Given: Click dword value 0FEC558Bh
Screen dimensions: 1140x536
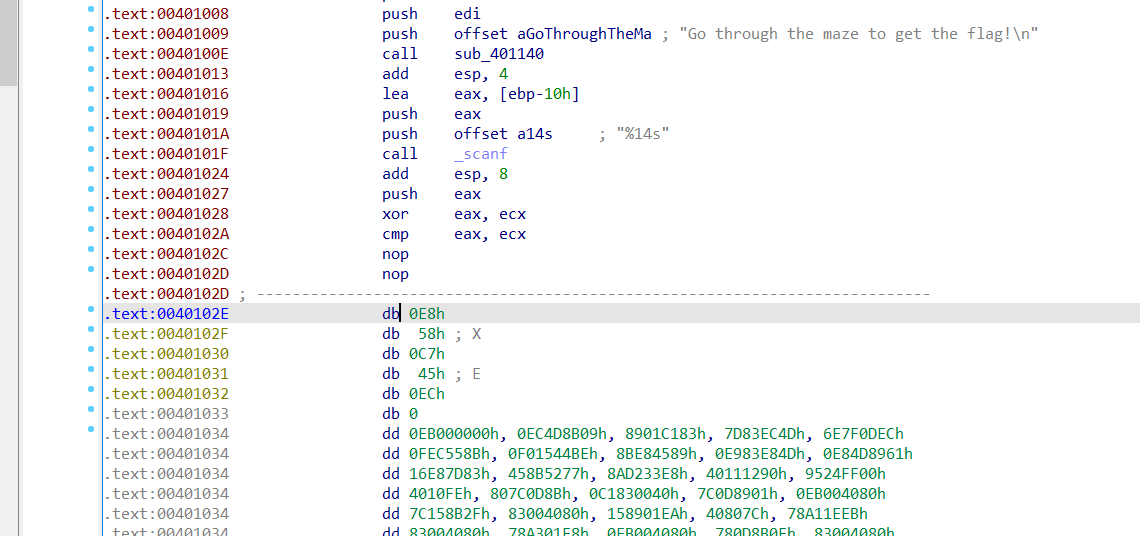Looking at the screenshot, I should pos(454,454).
